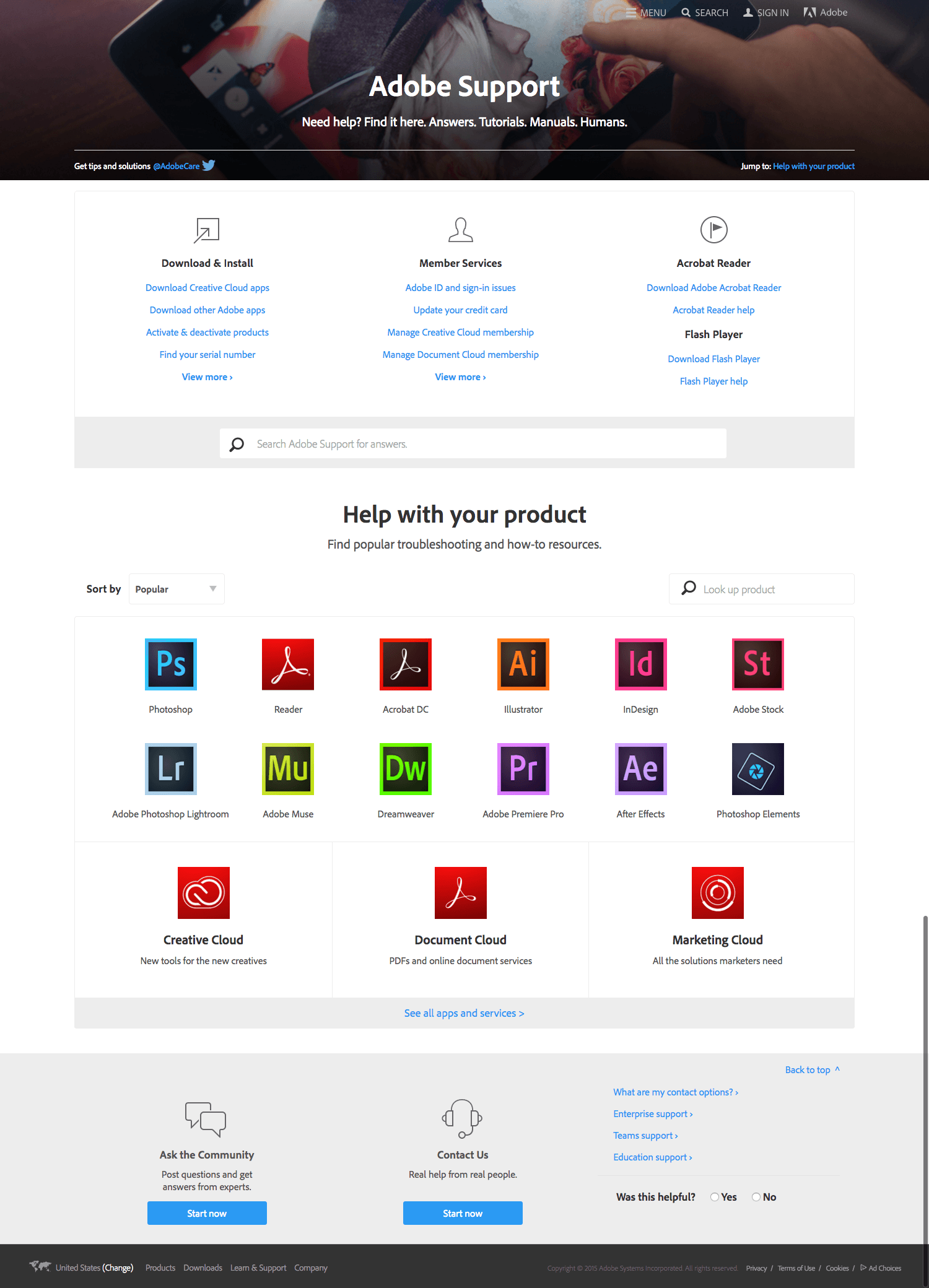The width and height of the screenshot is (929, 1288).
Task: Open the @AdobeCare Twitter link
Action: coord(177,166)
